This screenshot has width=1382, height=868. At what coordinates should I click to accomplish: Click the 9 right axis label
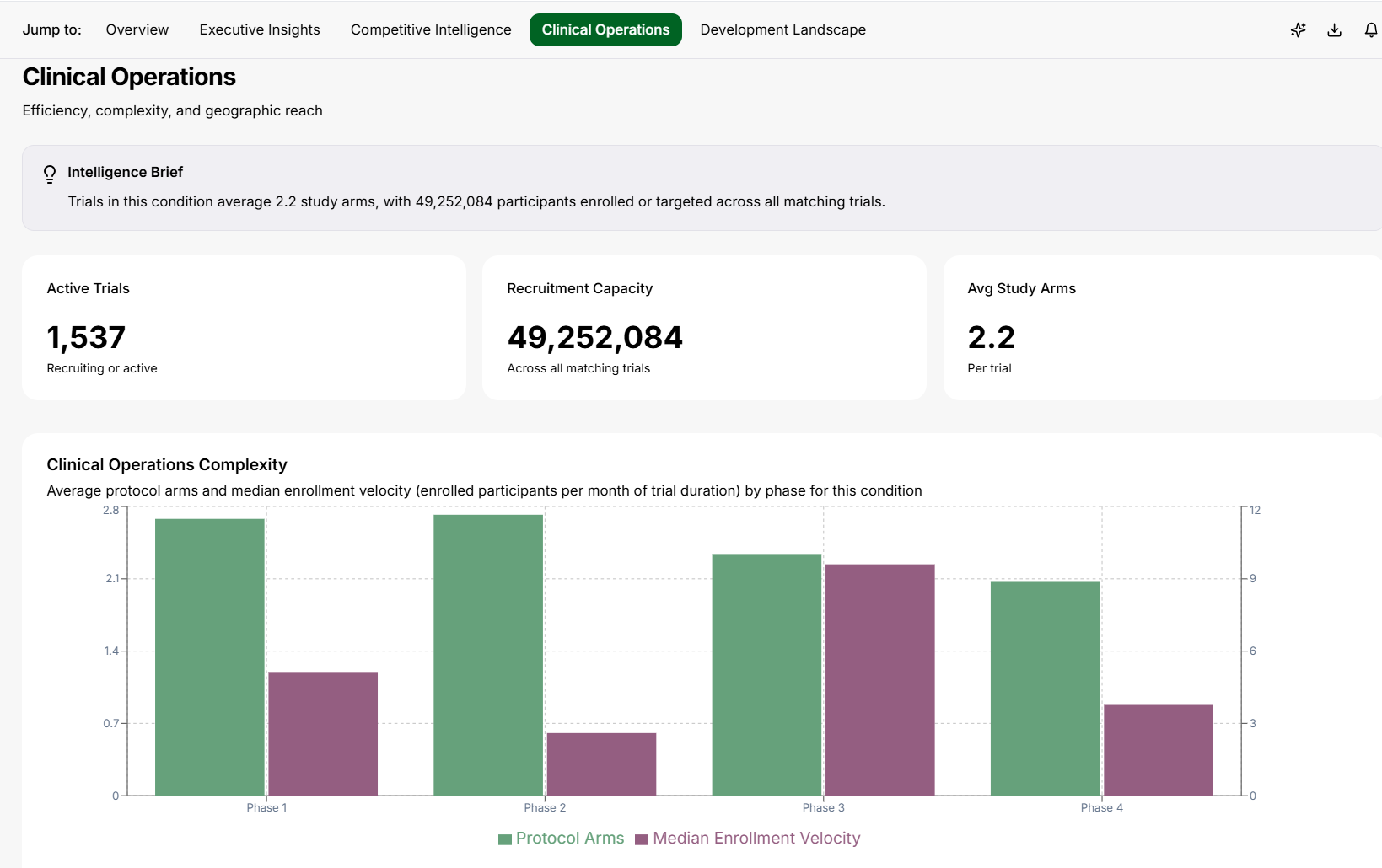(1253, 578)
